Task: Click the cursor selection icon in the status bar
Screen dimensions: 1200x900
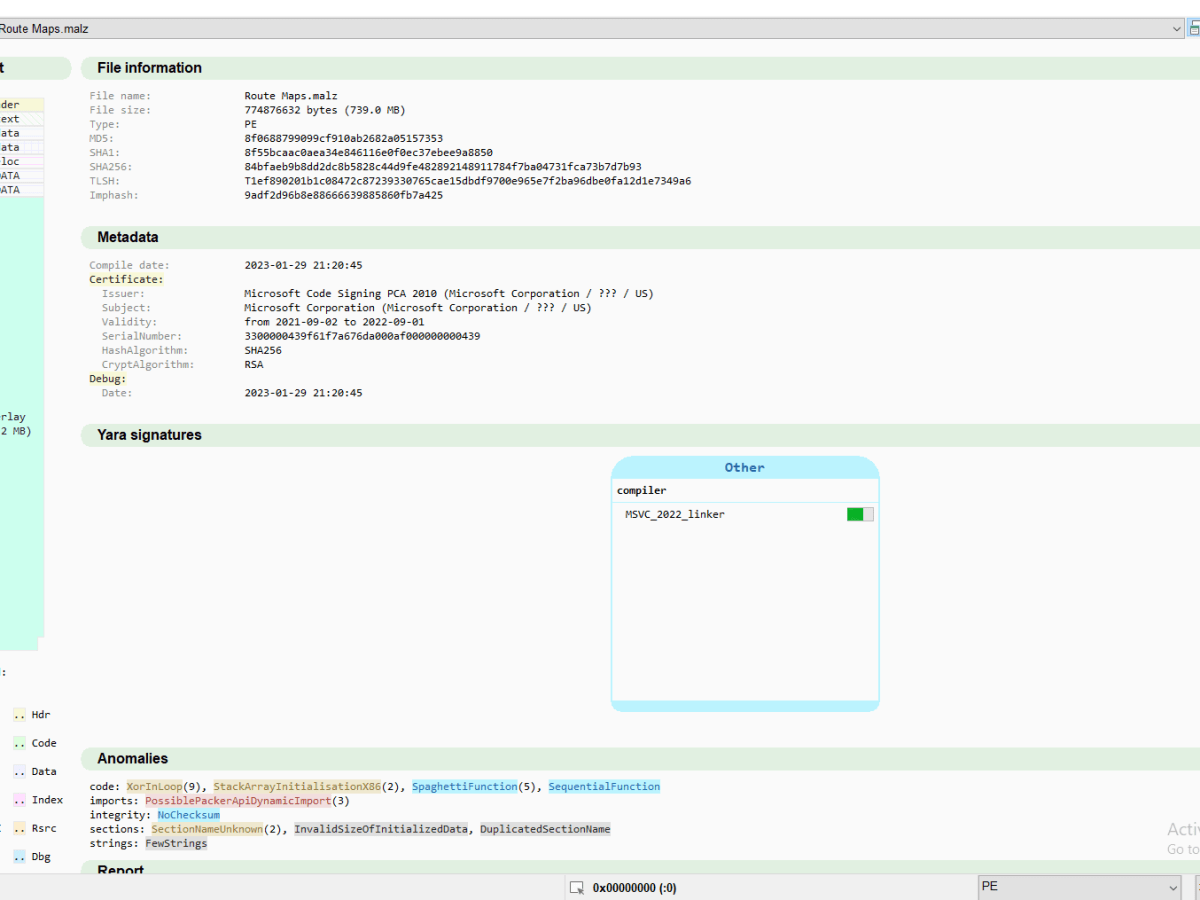Action: [x=578, y=887]
